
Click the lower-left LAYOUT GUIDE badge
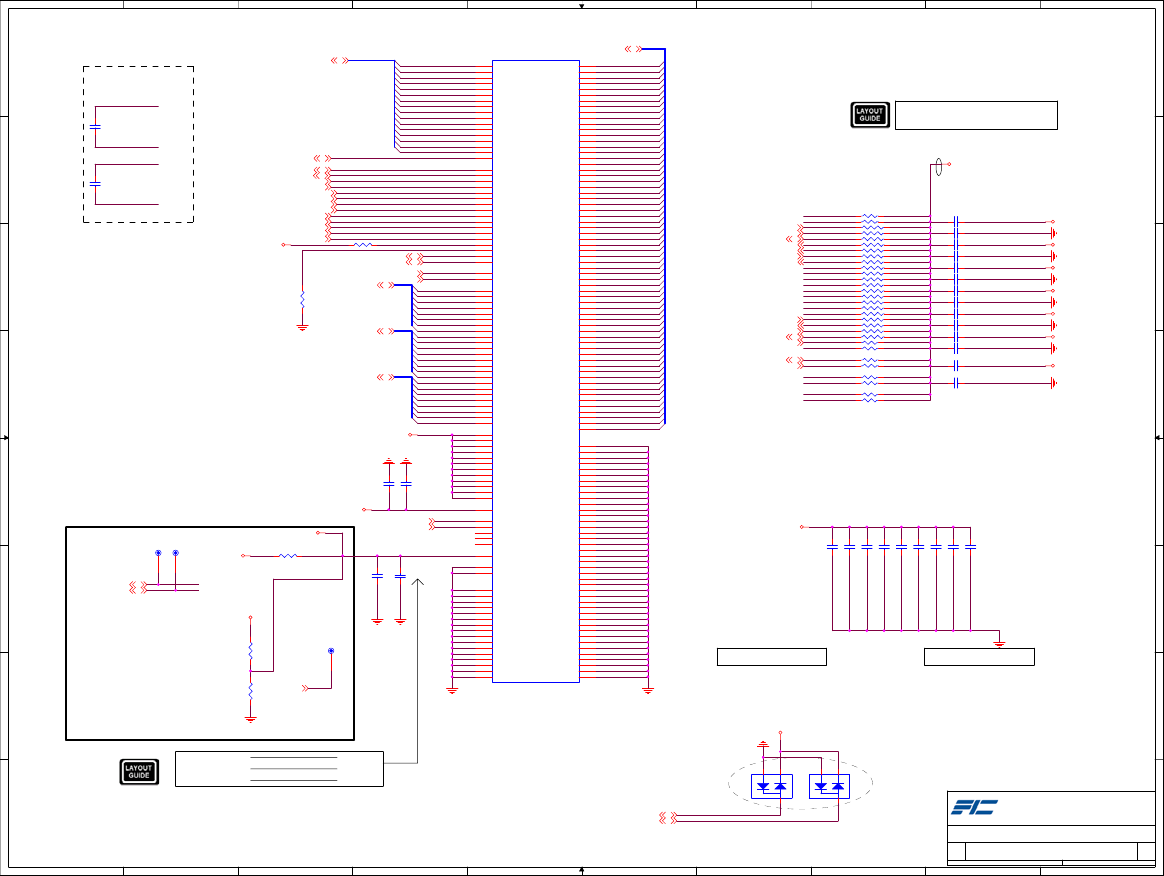point(139,772)
